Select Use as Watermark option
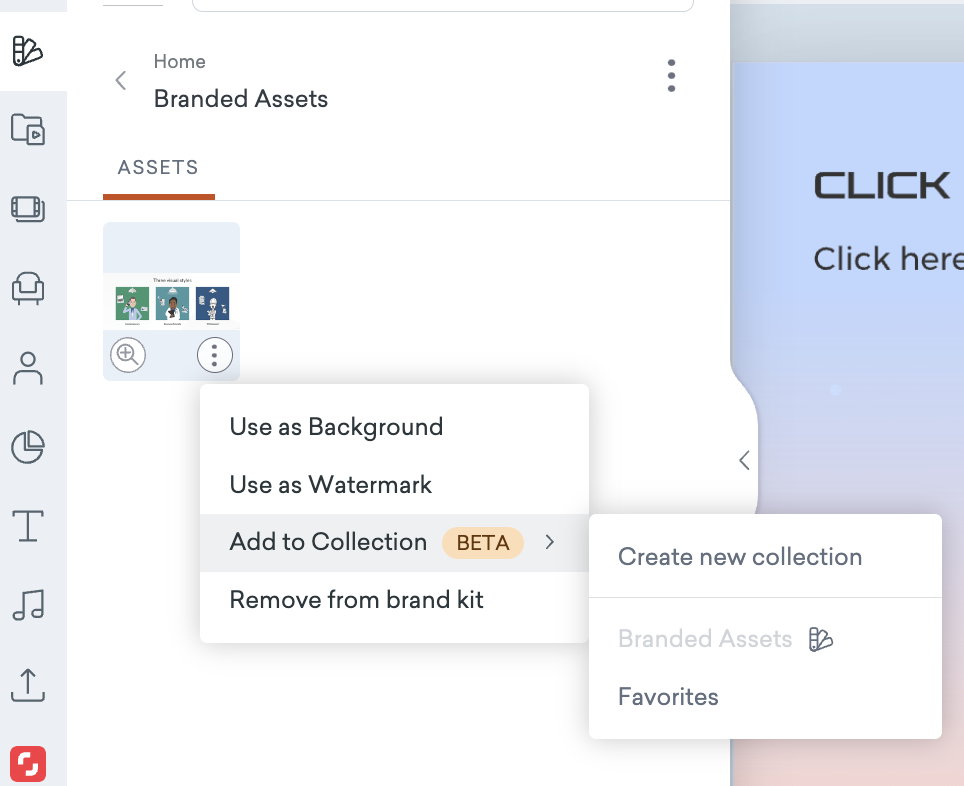Screen dimensions: 964x786 point(331,485)
